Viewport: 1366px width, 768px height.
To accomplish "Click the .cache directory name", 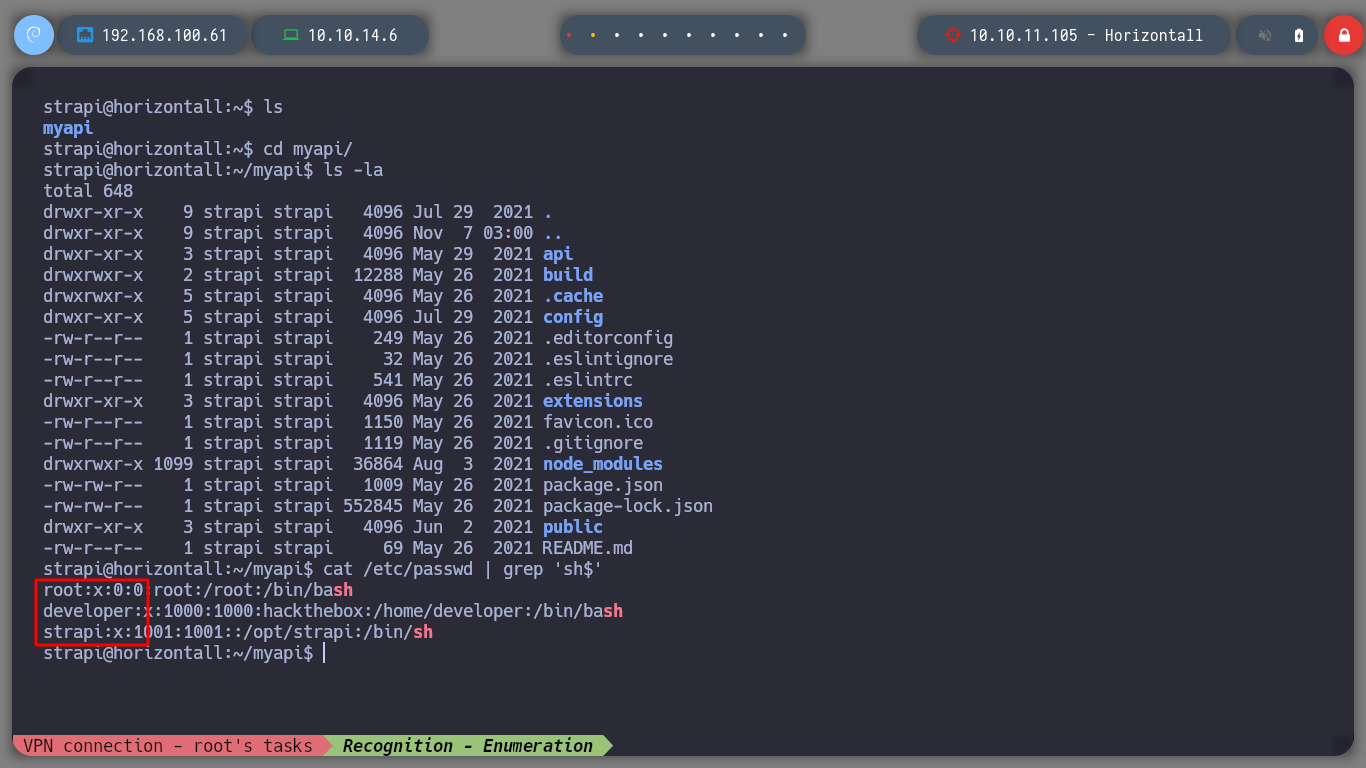I will [x=573, y=296].
